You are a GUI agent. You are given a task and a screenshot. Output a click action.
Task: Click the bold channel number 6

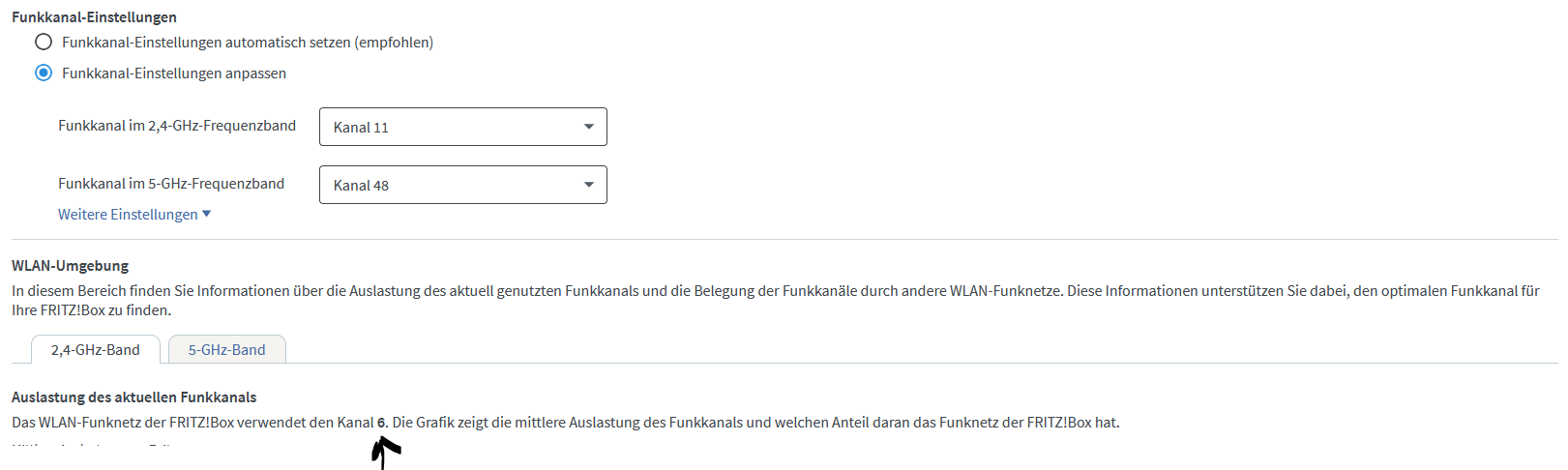click(382, 423)
